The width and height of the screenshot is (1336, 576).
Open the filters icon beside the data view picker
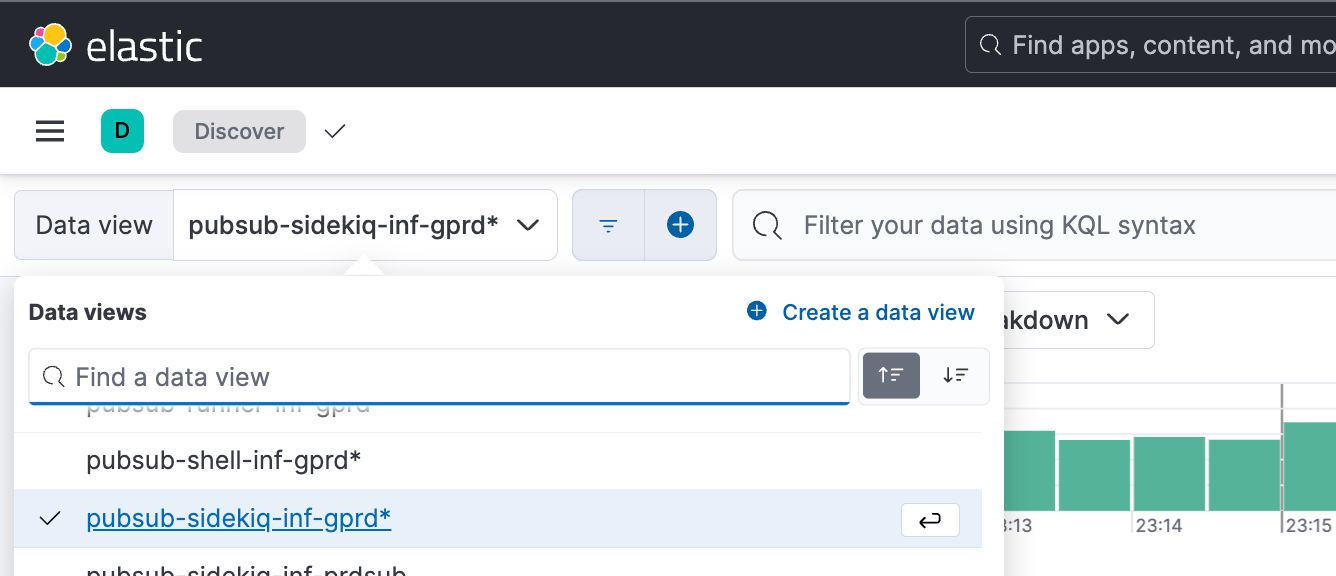click(x=608, y=225)
